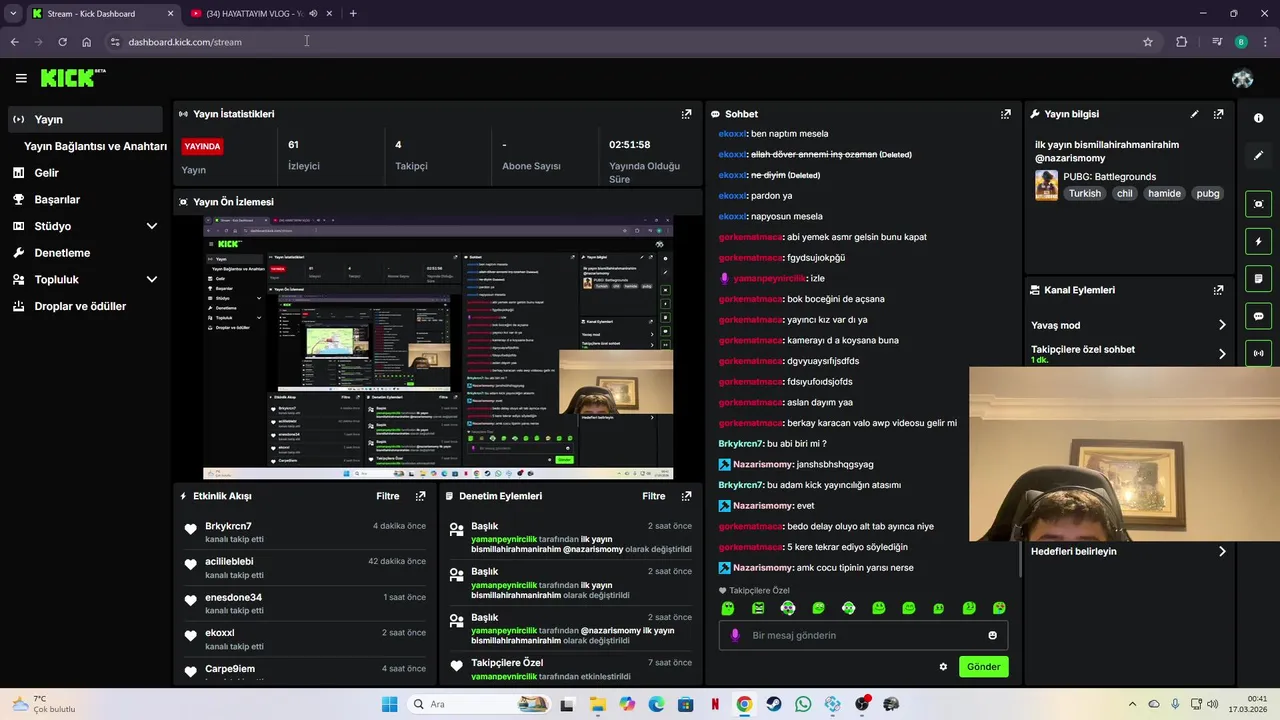This screenshot has height=720, width=1280.
Task: Click the hamide stream tag
Action: pyautogui.click(x=1164, y=194)
